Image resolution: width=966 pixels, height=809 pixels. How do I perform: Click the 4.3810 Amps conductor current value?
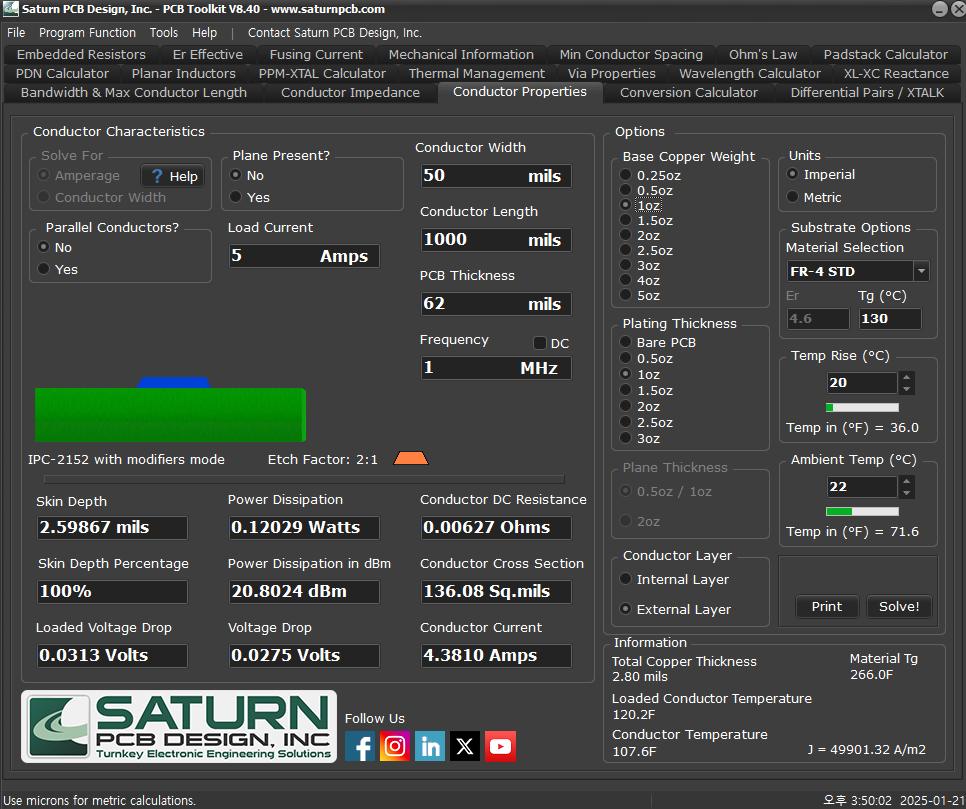pos(496,656)
